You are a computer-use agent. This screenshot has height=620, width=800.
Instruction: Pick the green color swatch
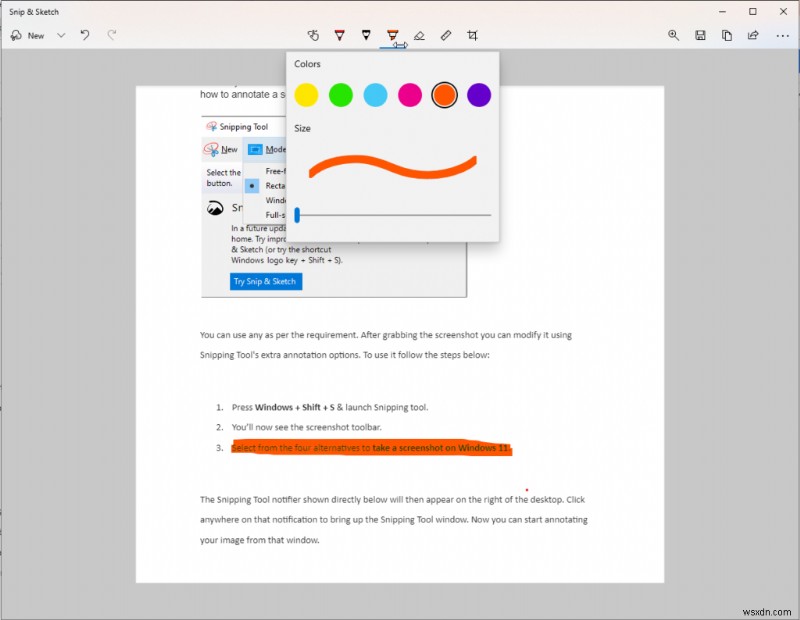341,94
